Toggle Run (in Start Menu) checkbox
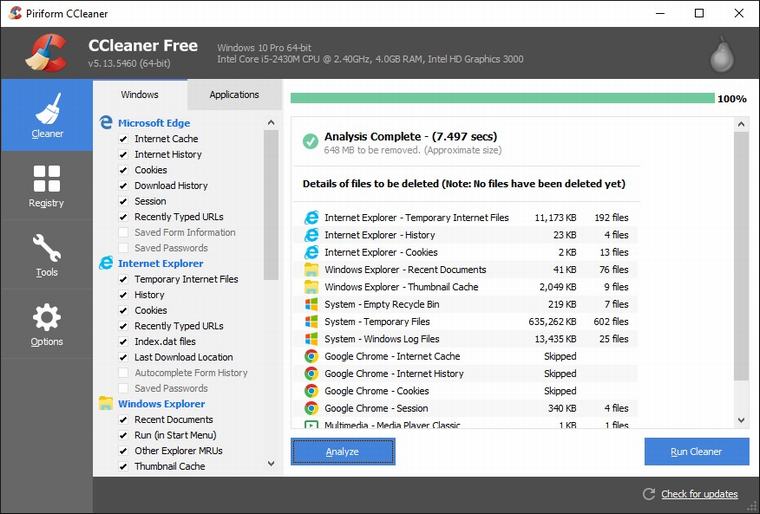 [124, 435]
